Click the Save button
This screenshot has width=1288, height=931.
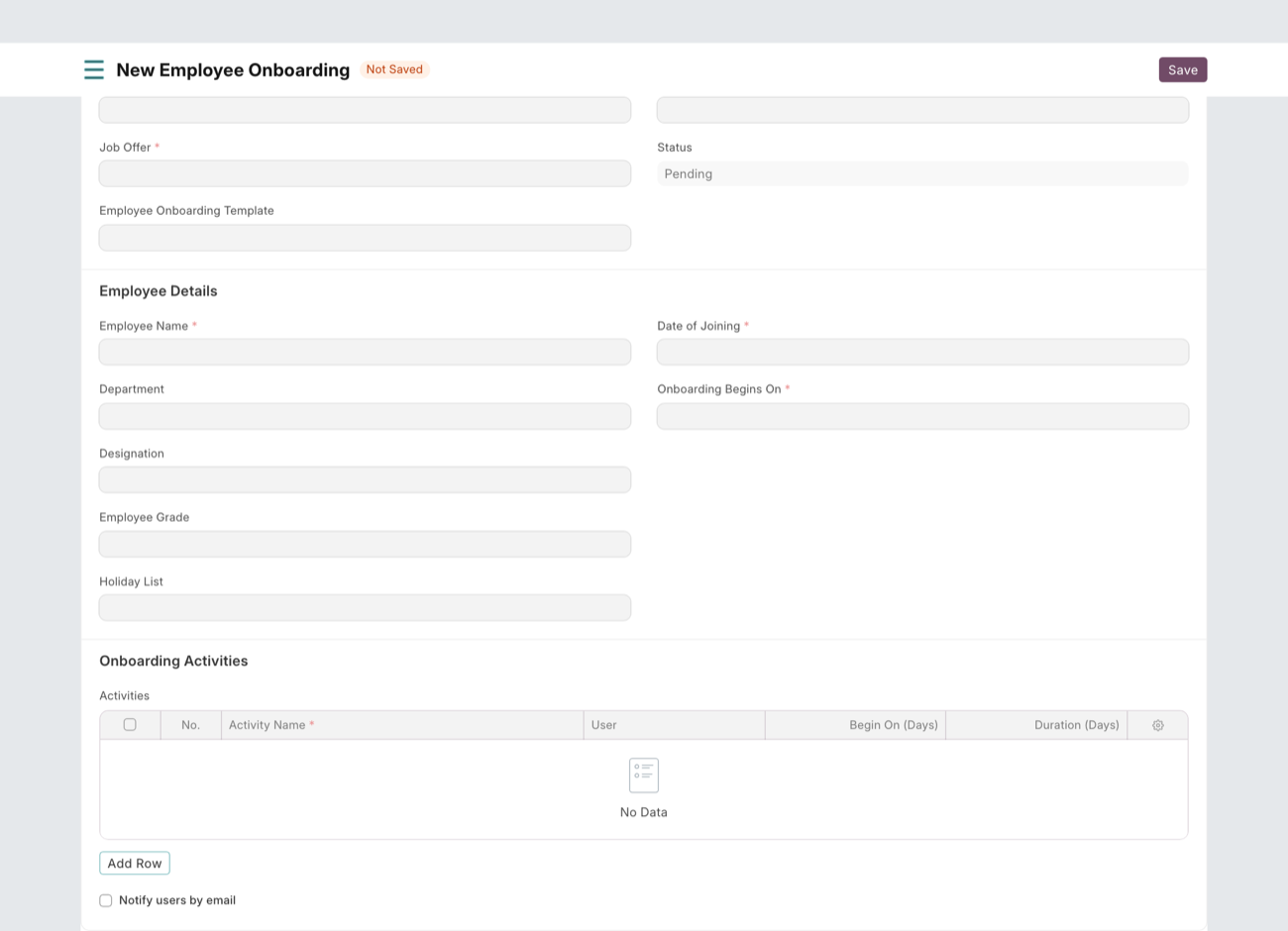[1183, 69]
